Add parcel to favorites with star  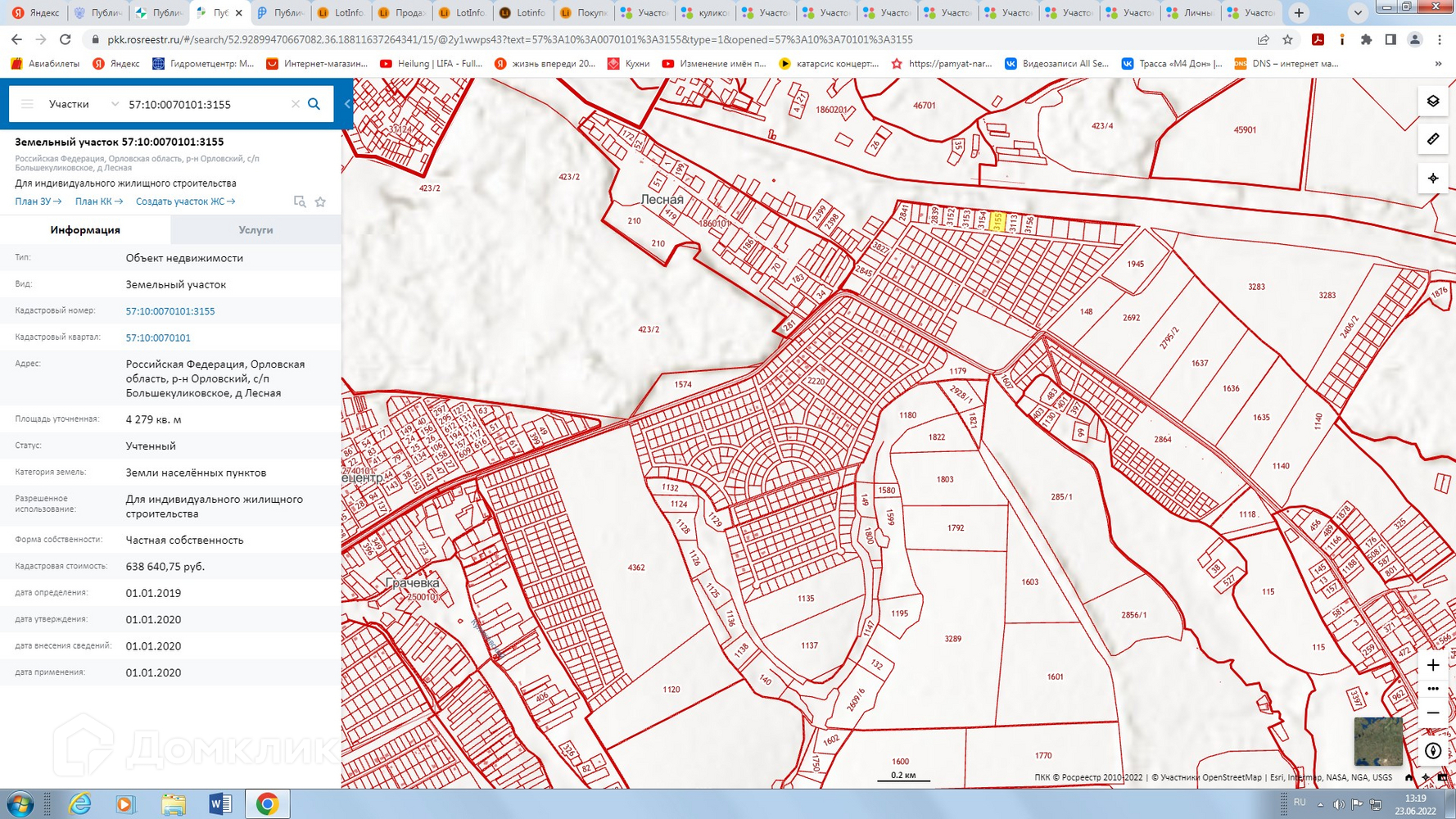point(320,201)
